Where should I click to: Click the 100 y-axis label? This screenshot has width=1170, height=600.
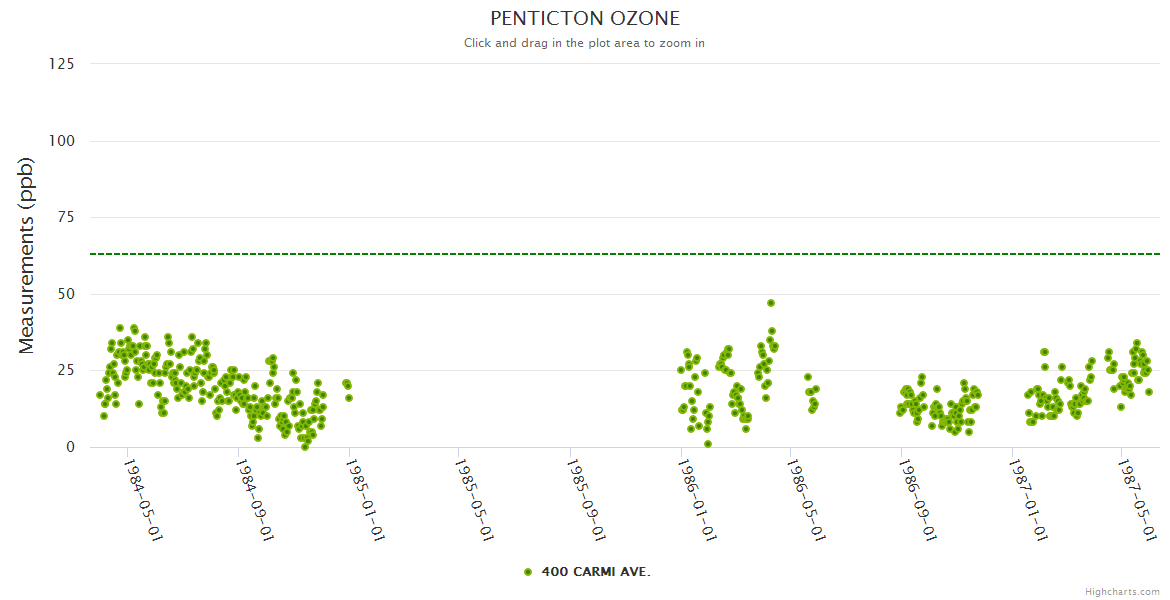pos(62,141)
